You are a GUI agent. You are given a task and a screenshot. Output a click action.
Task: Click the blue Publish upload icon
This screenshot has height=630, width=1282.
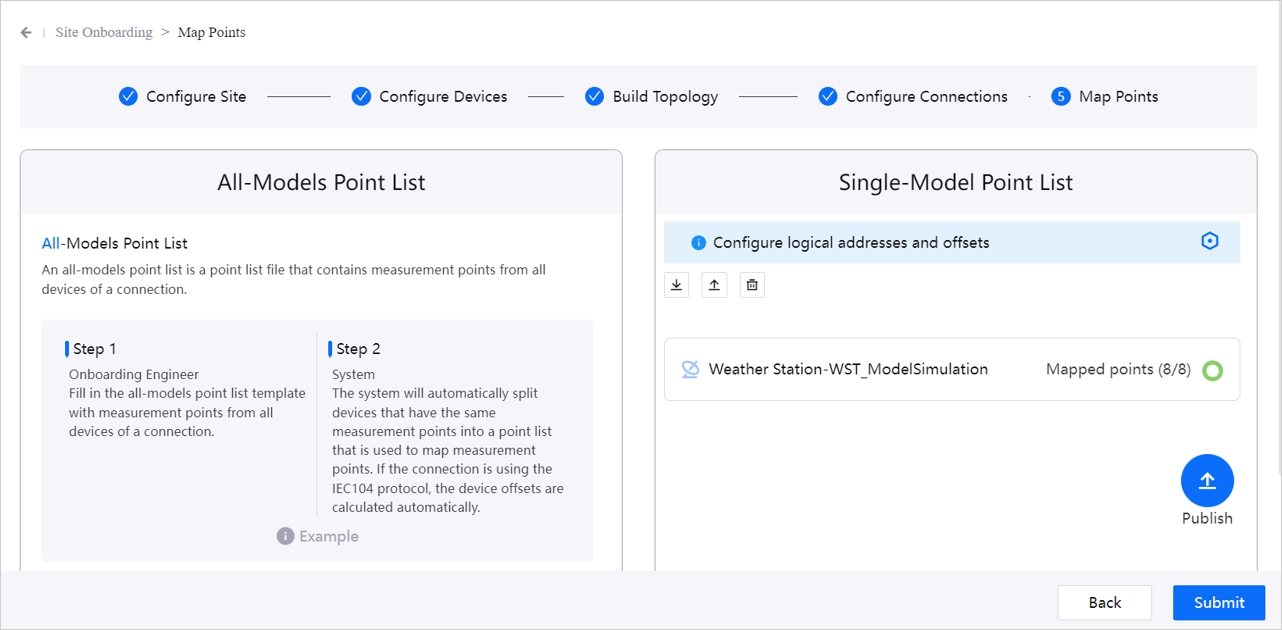click(1207, 481)
